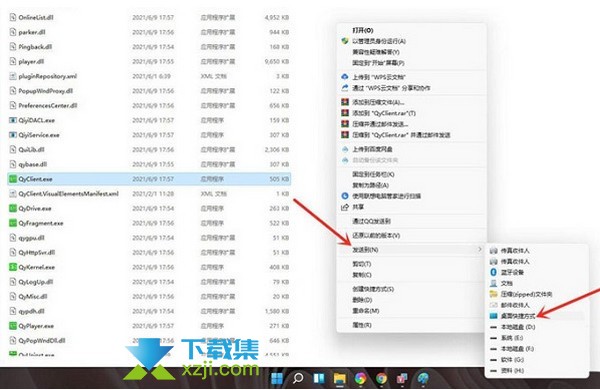The image size is (600, 390).
Task: Click the QiyiDACL.exe file icon
Action: point(13,120)
